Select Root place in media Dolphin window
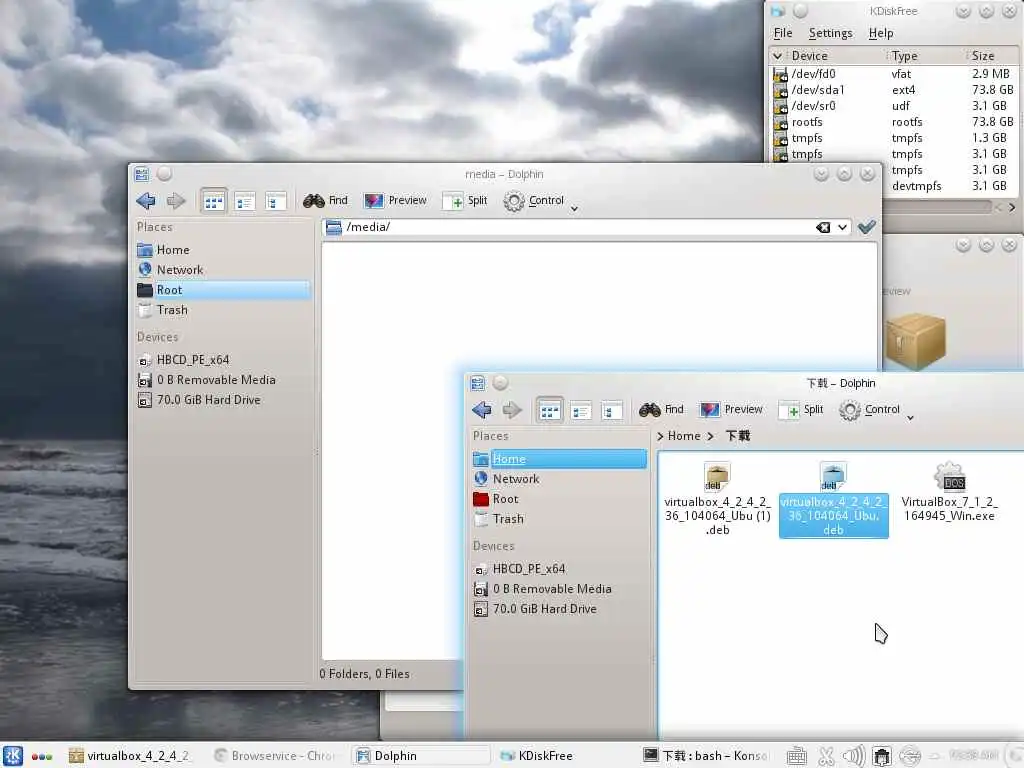 223,290
